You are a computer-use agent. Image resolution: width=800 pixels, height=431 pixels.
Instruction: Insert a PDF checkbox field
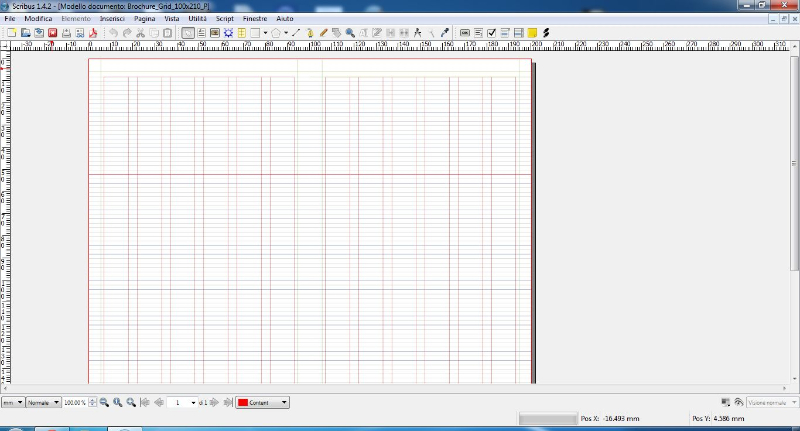point(491,32)
